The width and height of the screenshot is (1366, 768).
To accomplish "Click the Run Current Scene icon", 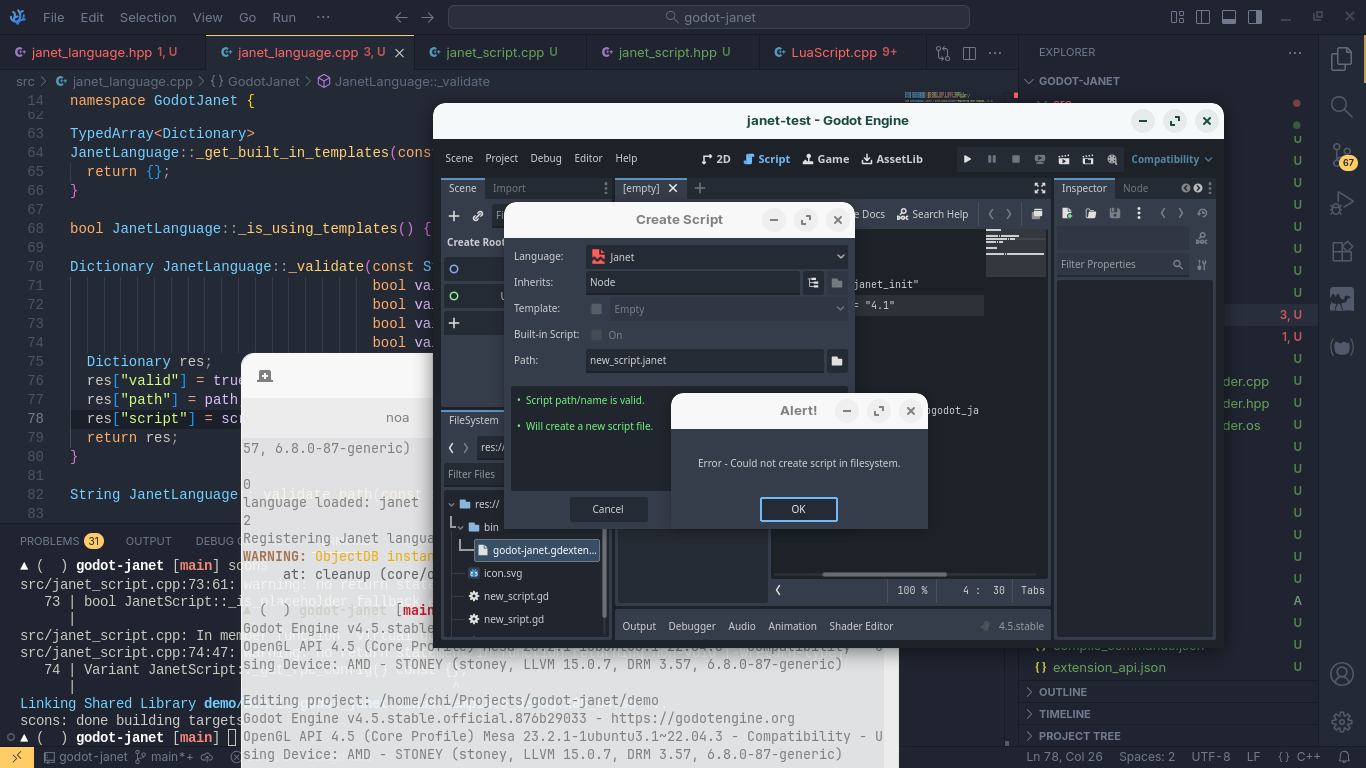I will [1064, 159].
